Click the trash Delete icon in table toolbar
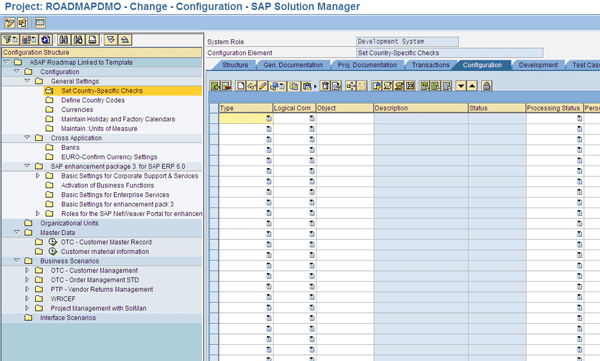600x361 pixels. point(325,86)
